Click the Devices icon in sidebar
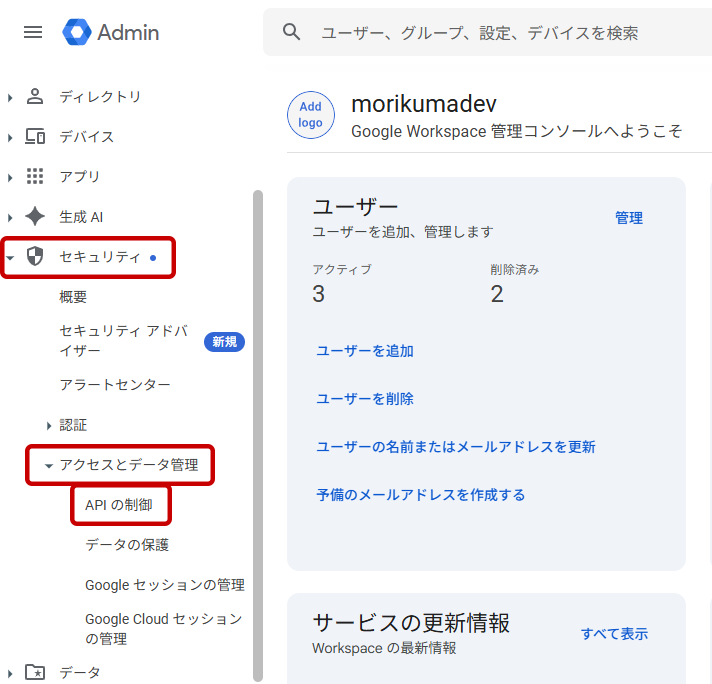712x684 pixels. (x=35, y=137)
